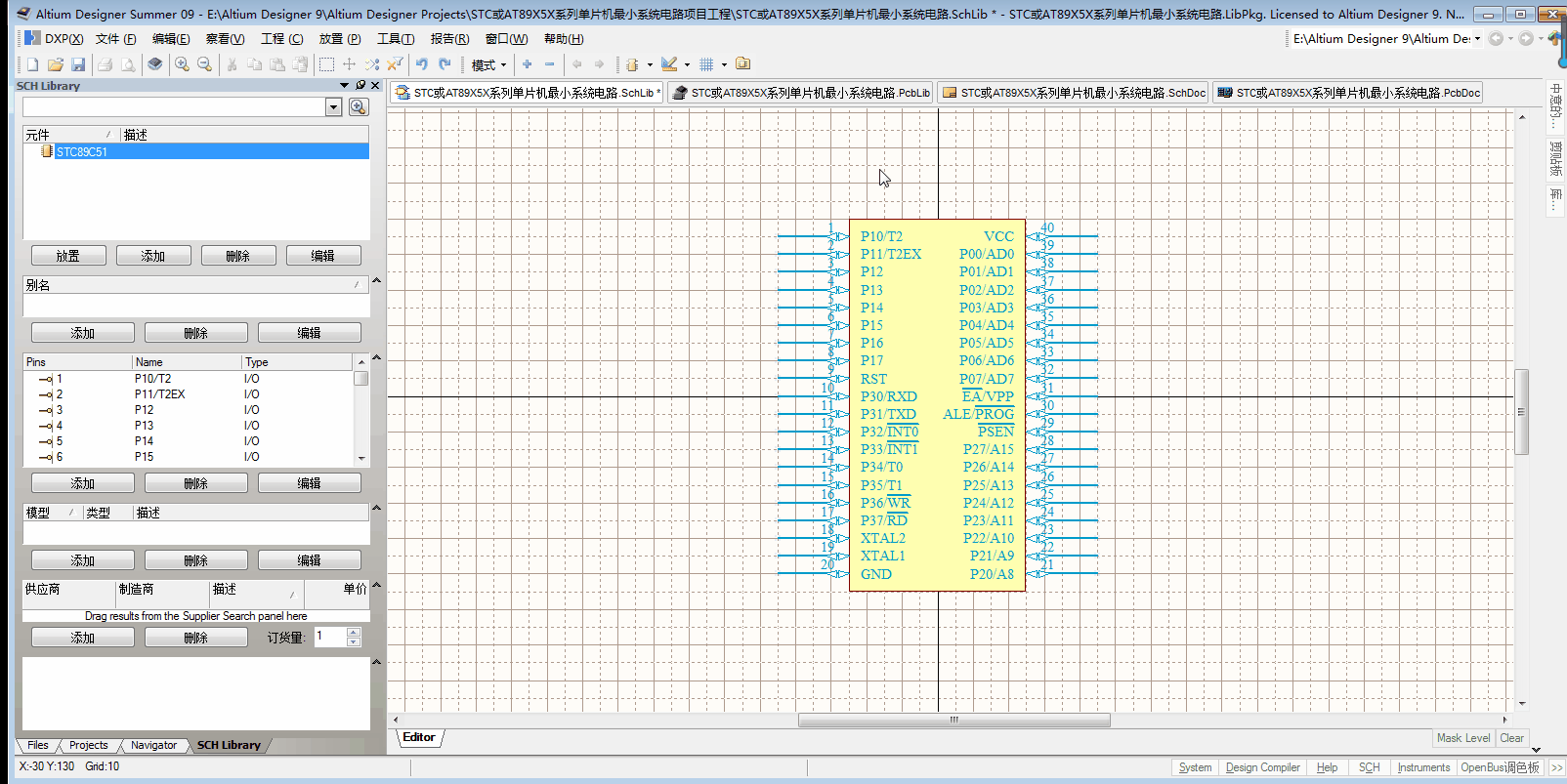The image size is (1567, 784).
Task: Click the Move selection cross icon
Action: tap(349, 64)
